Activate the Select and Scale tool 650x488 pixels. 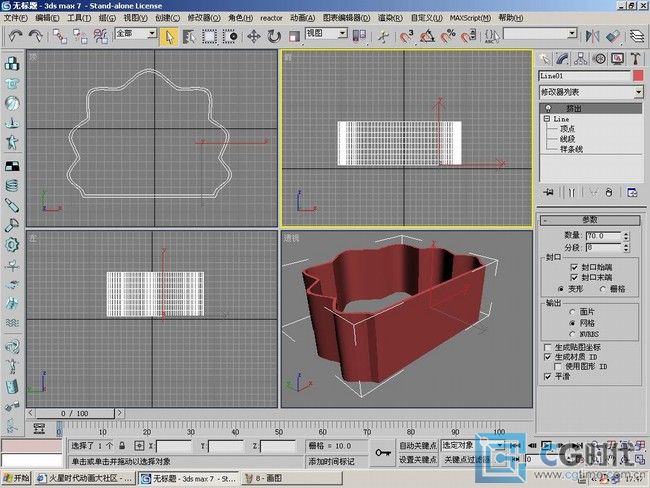(x=294, y=36)
